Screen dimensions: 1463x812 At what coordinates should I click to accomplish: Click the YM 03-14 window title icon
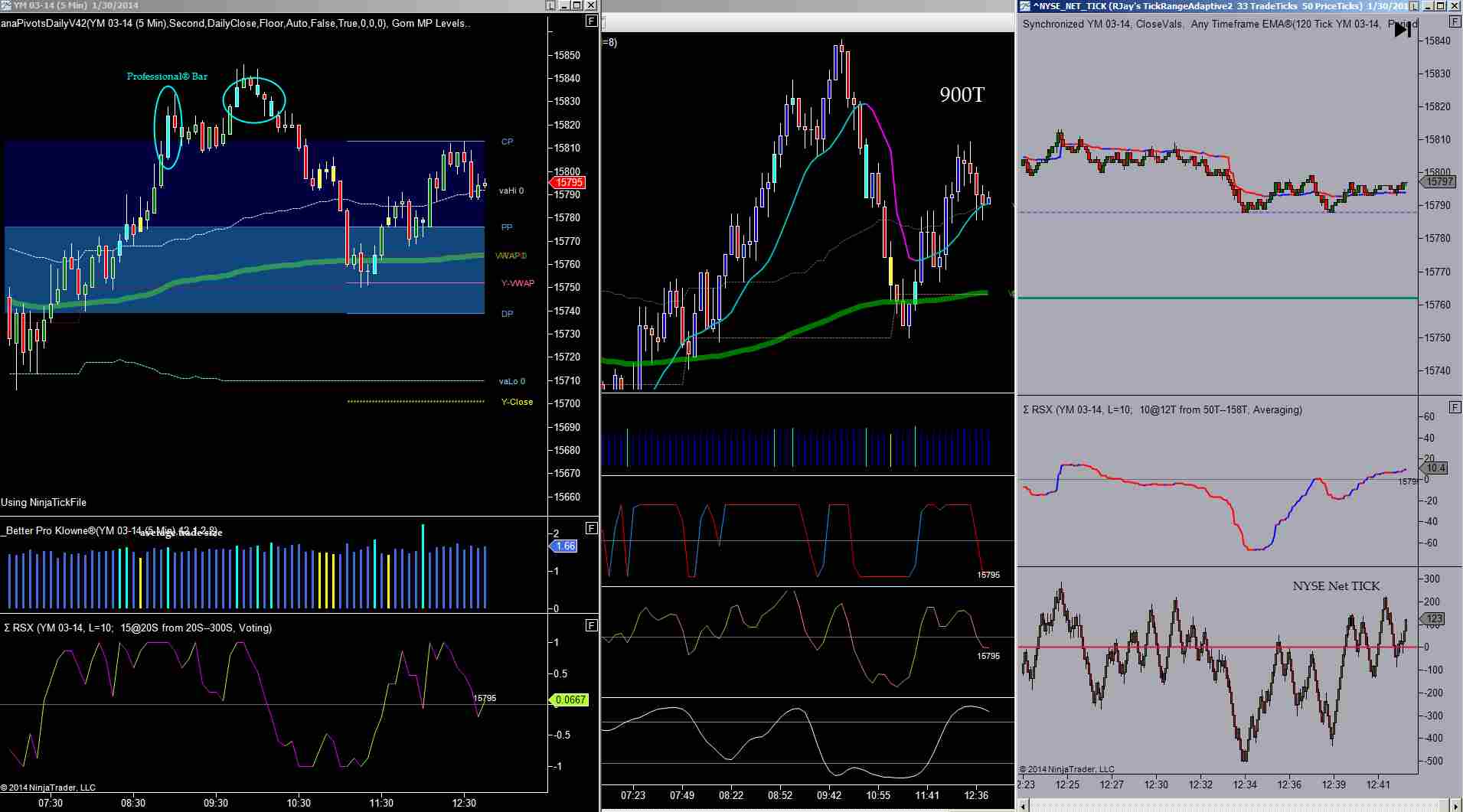[6, 5]
